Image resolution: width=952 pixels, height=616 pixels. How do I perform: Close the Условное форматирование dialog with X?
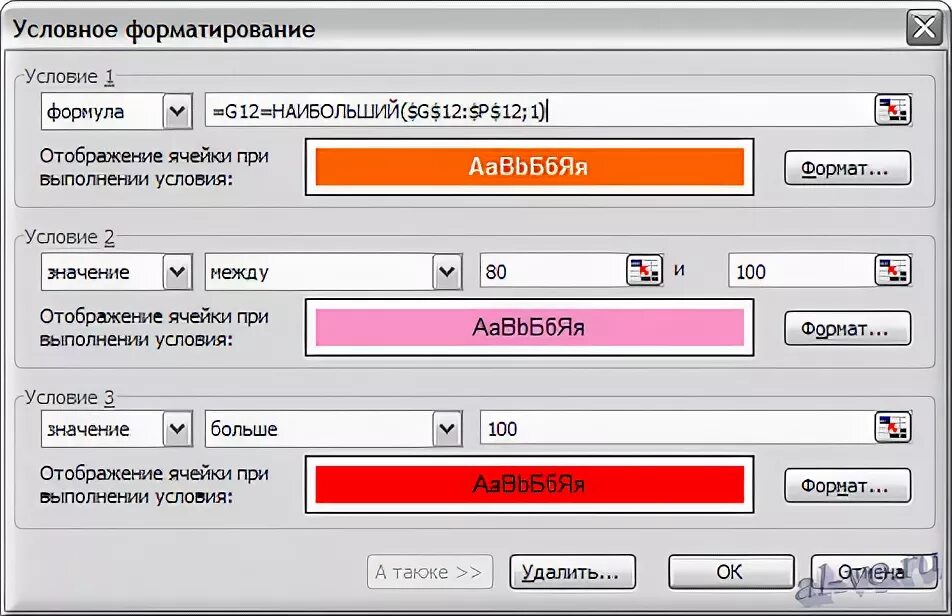(924, 27)
